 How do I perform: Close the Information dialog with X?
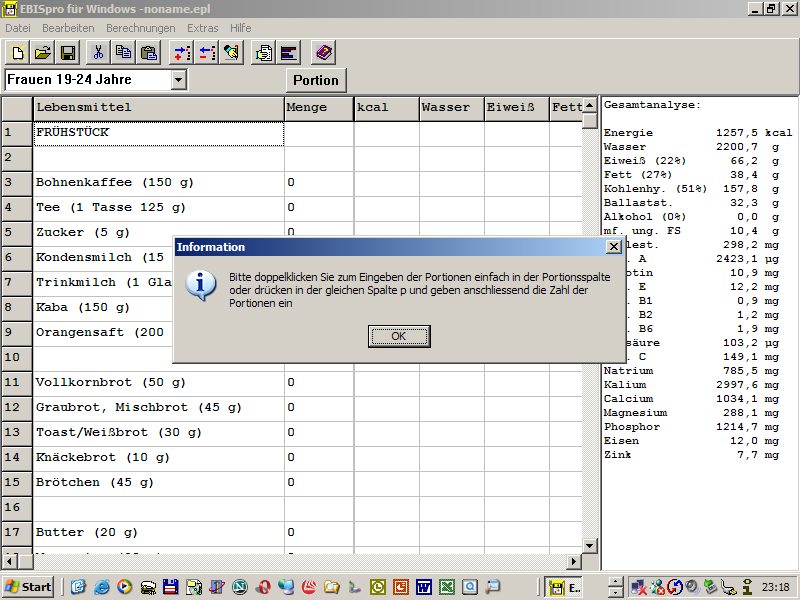[613, 247]
